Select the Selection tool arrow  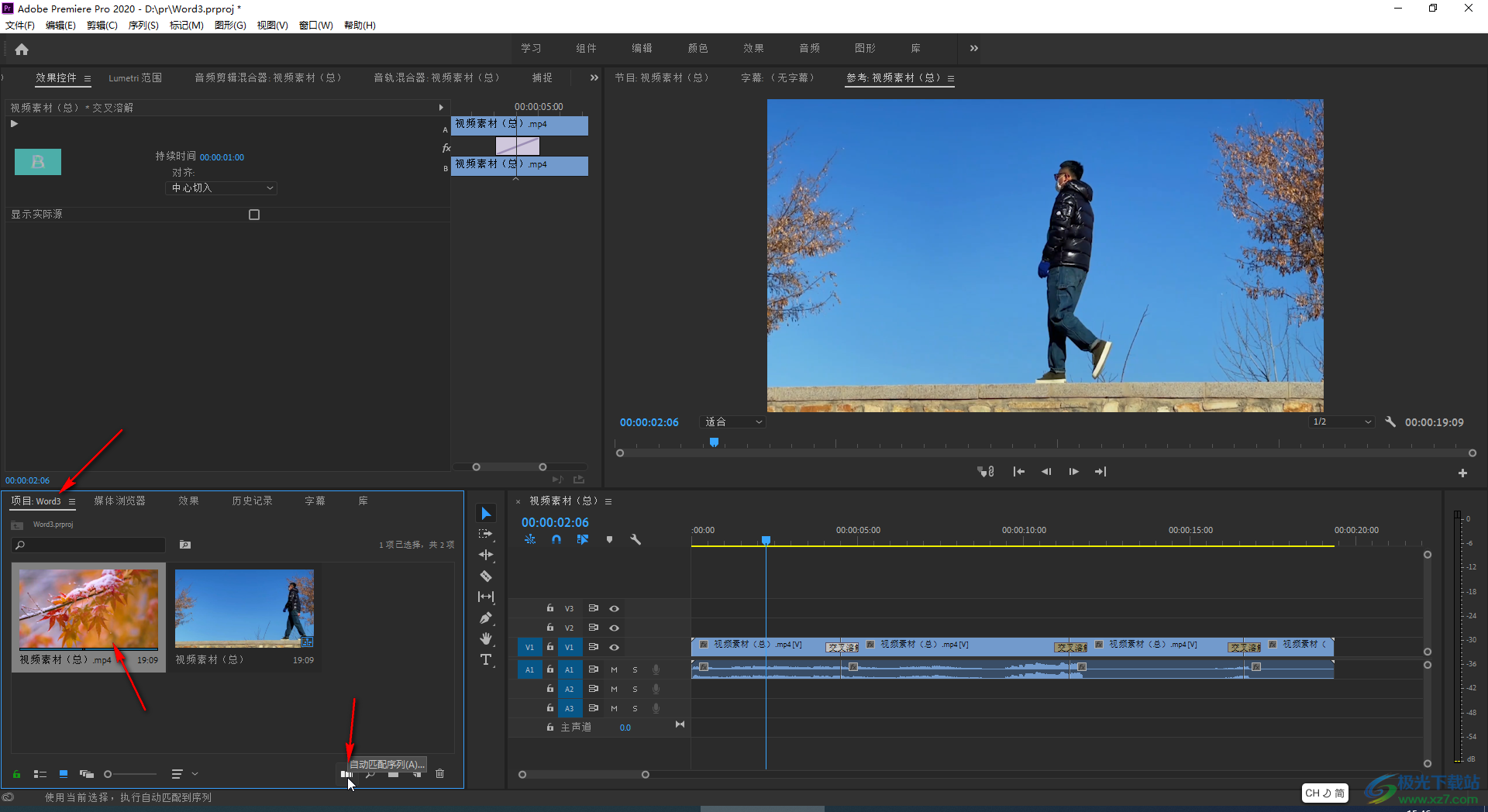pos(486,514)
